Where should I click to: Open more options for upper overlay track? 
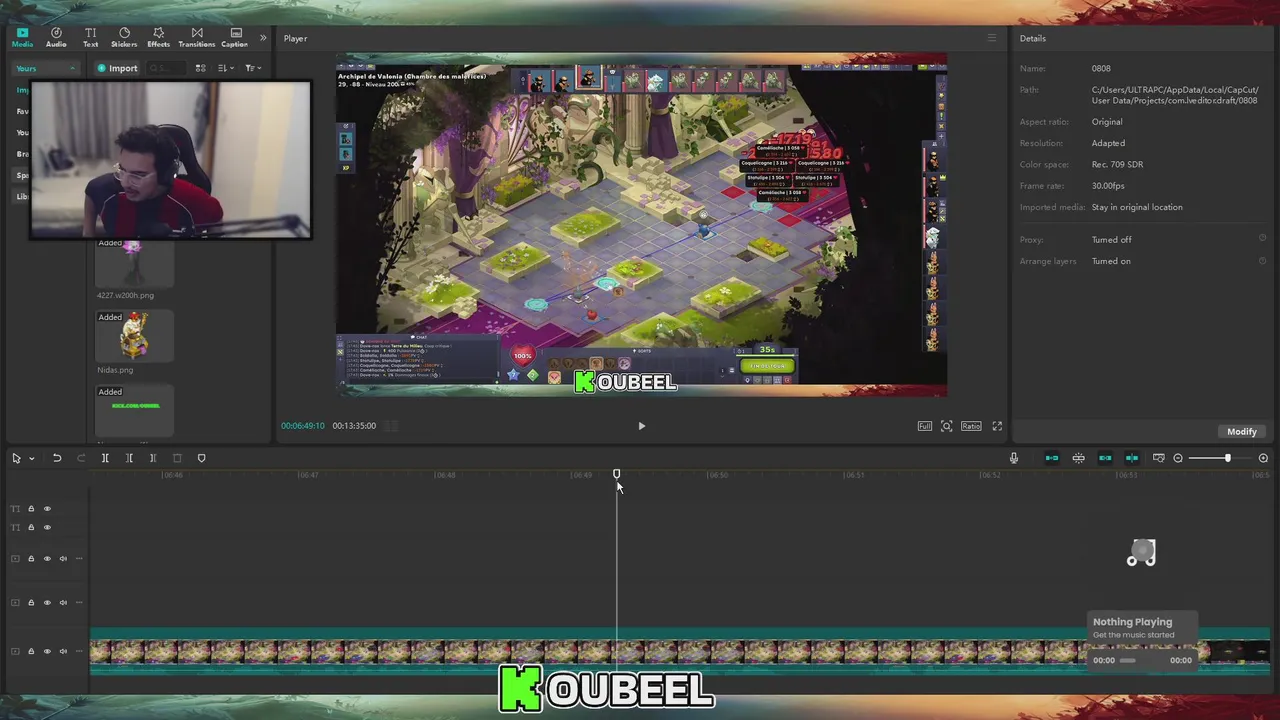pyautogui.click(x=79, y=559)
